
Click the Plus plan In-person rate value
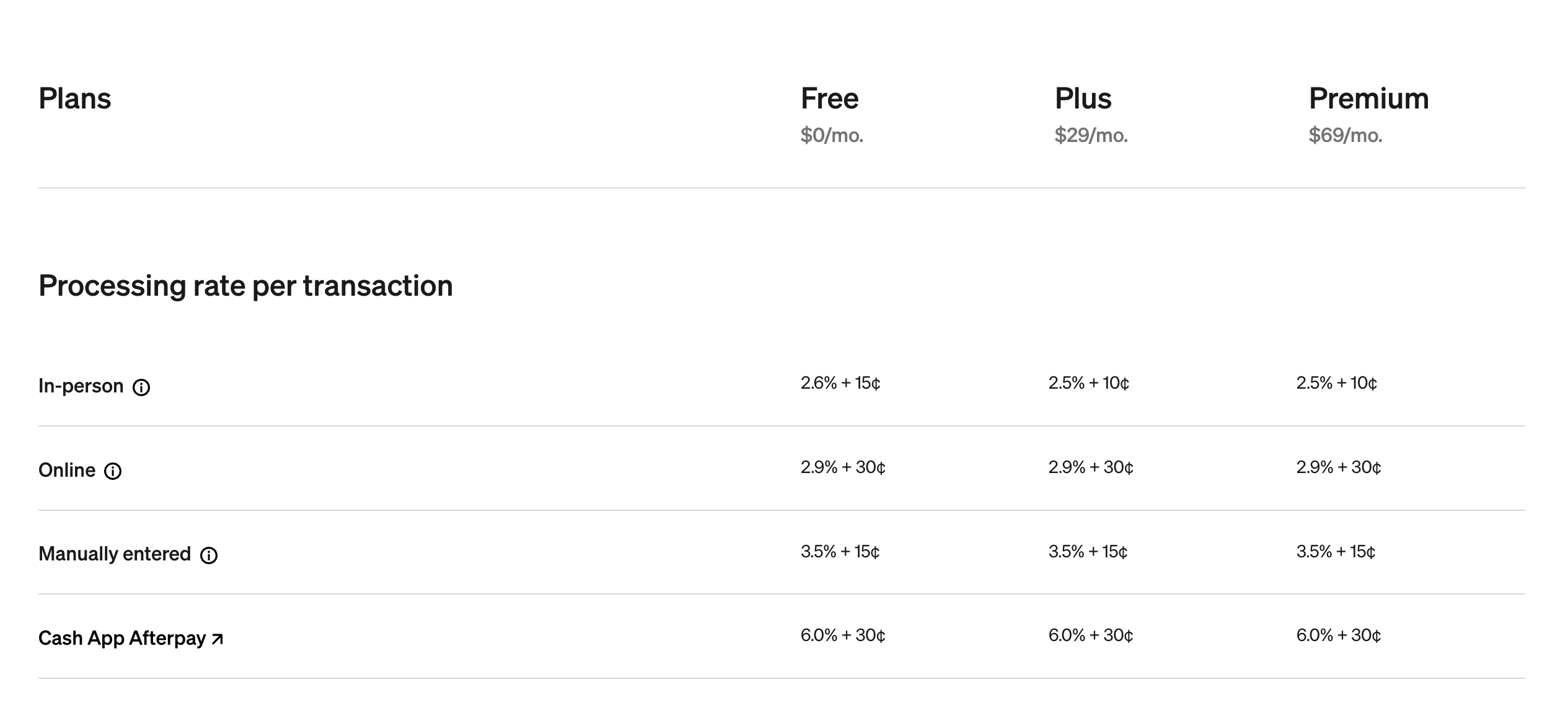click(x=1088, y=383)
